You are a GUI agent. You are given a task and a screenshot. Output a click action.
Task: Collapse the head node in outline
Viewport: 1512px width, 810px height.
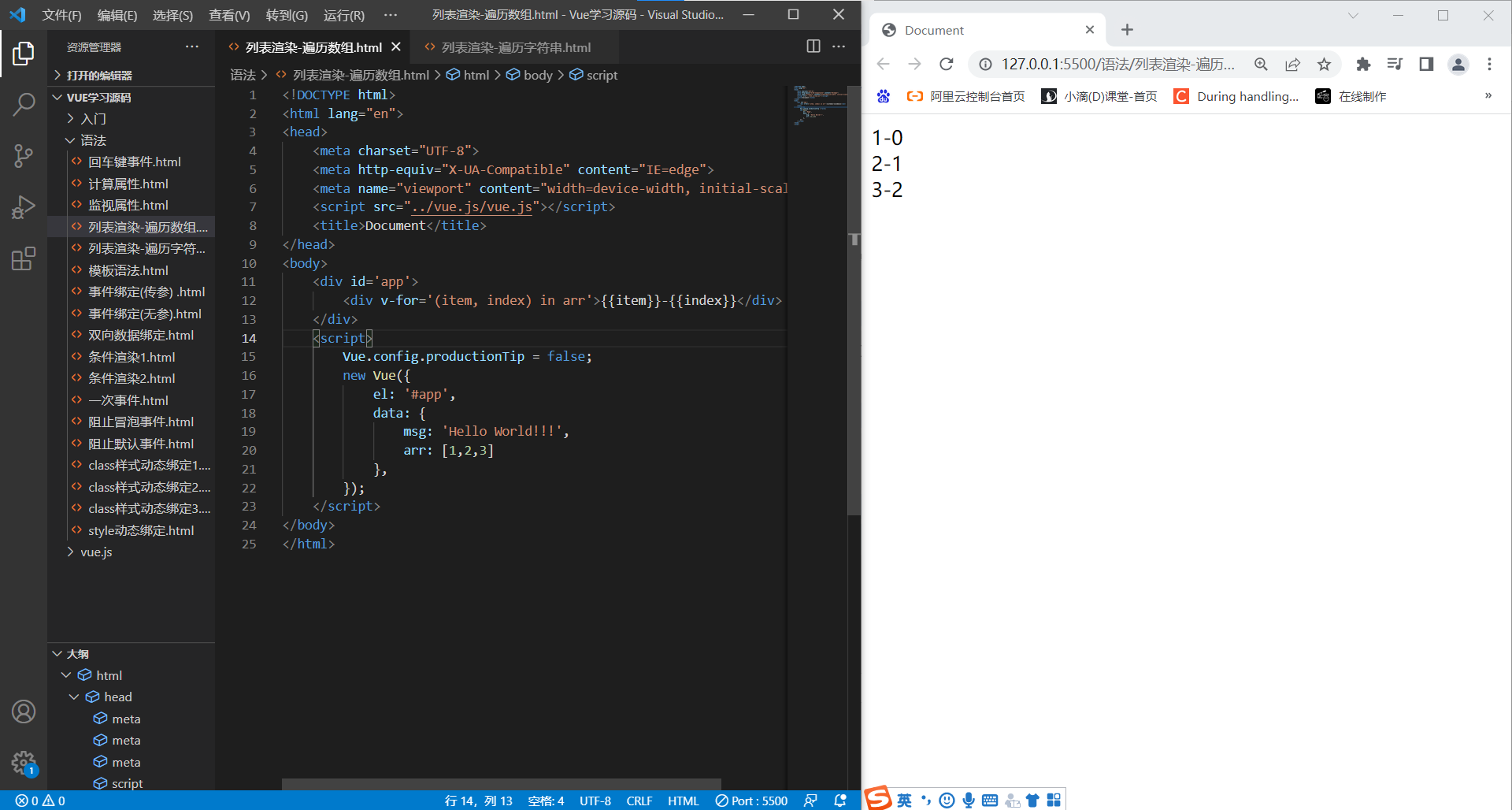[75, 697]
